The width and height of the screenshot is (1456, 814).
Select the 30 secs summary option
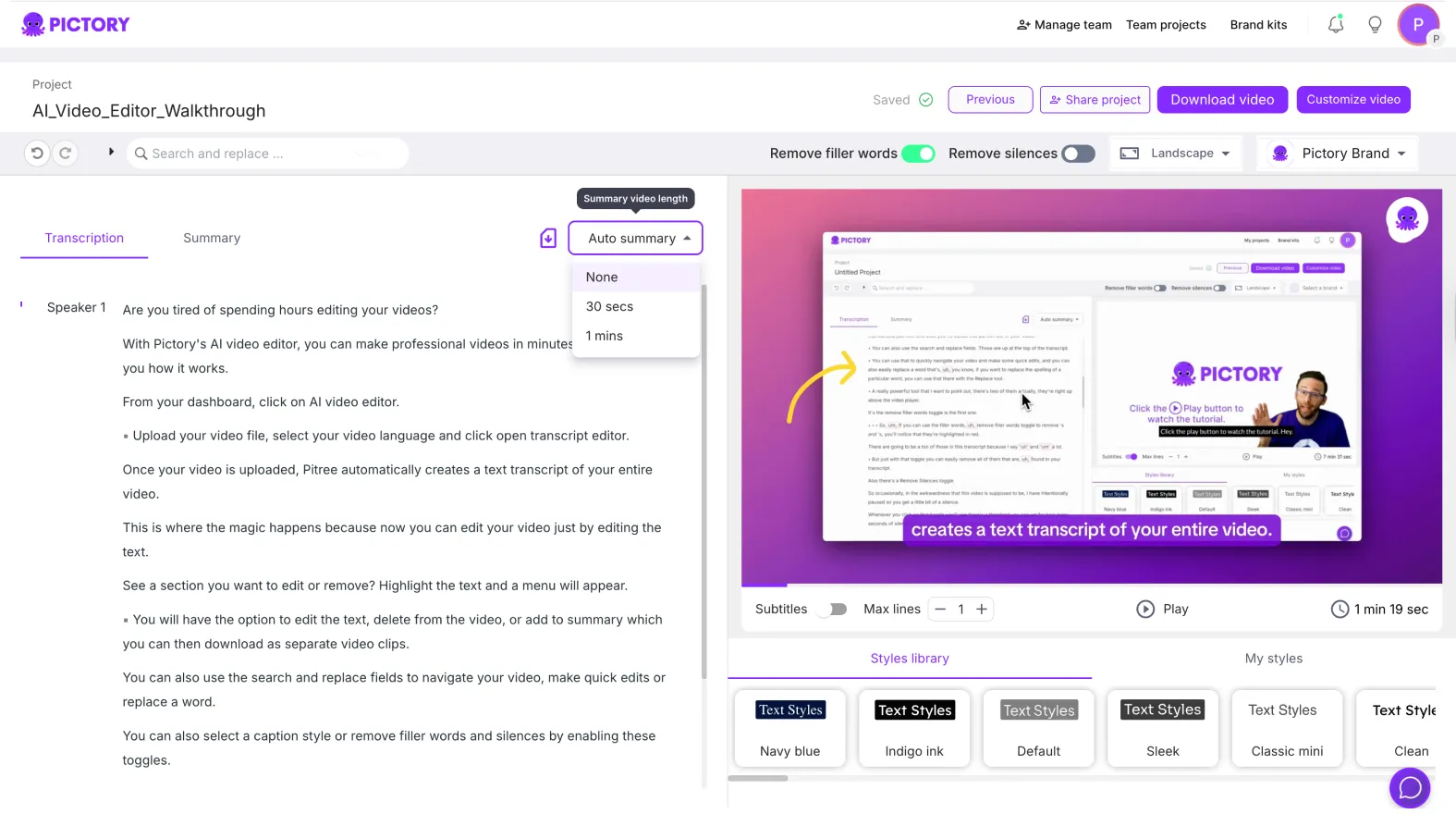coord(610,307)
